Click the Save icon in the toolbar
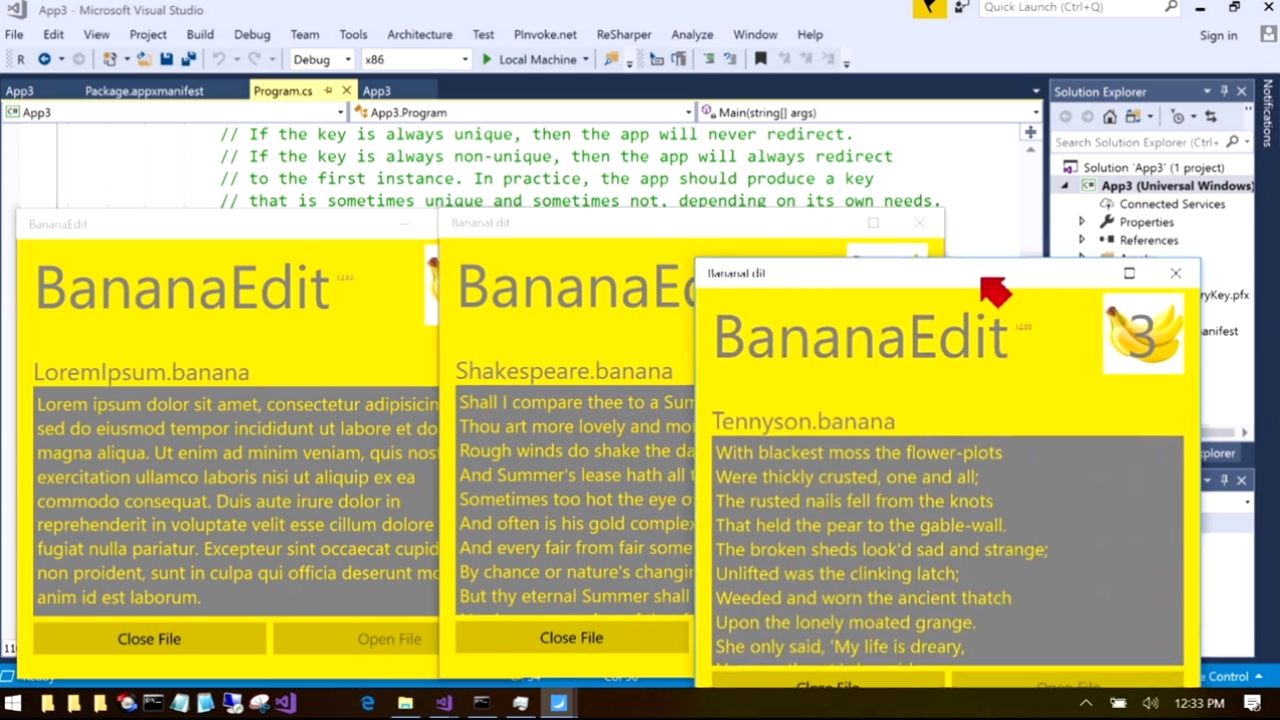Image resolution: width=1280 pixels, height=720 pixels. 166,60
